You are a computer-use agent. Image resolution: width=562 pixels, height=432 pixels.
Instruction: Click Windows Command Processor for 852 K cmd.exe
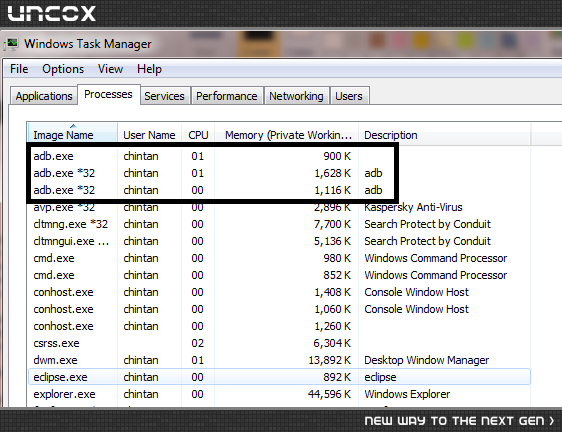[435, 275]
